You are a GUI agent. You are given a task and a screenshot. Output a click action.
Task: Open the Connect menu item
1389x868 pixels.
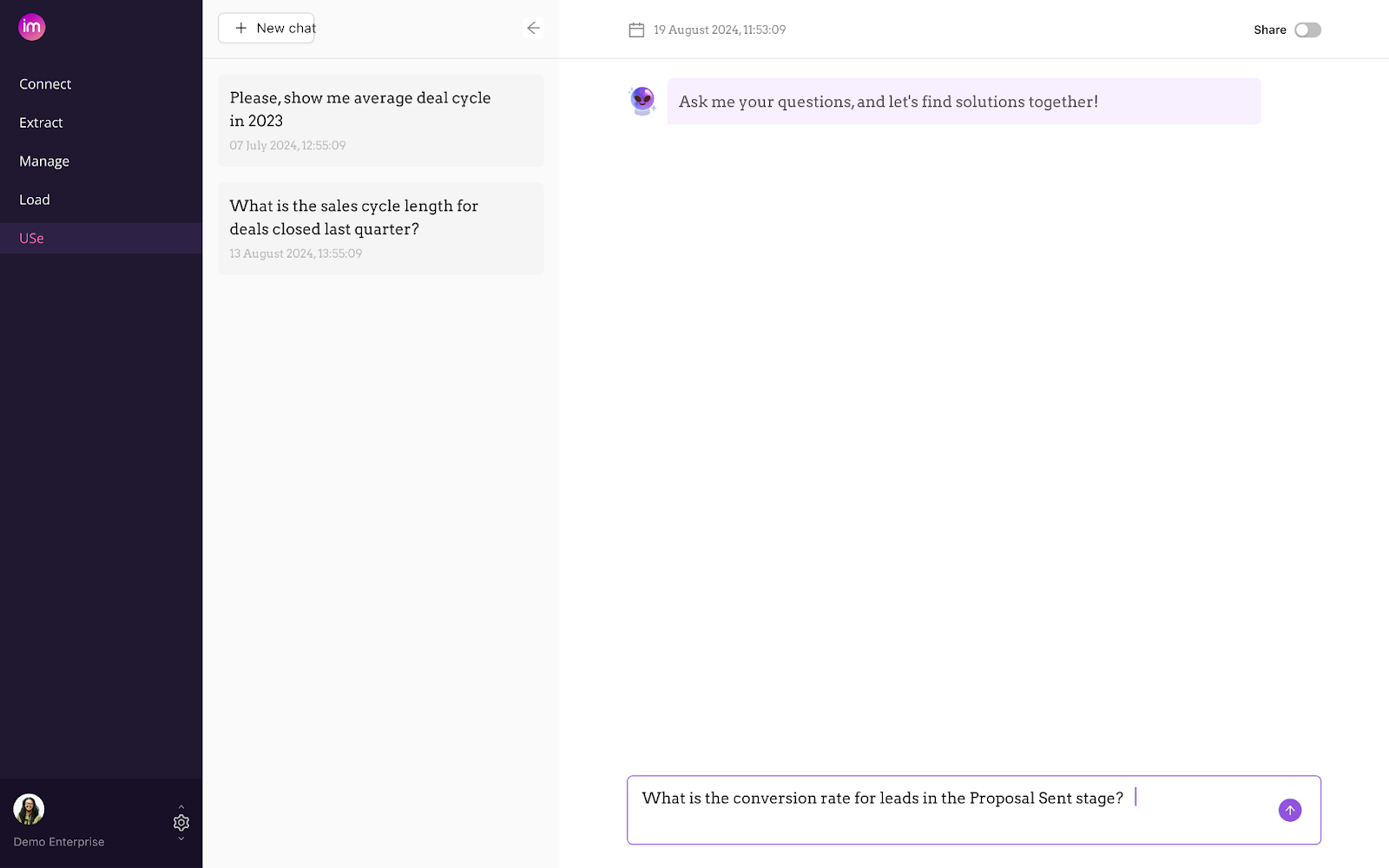coord(45,84)
